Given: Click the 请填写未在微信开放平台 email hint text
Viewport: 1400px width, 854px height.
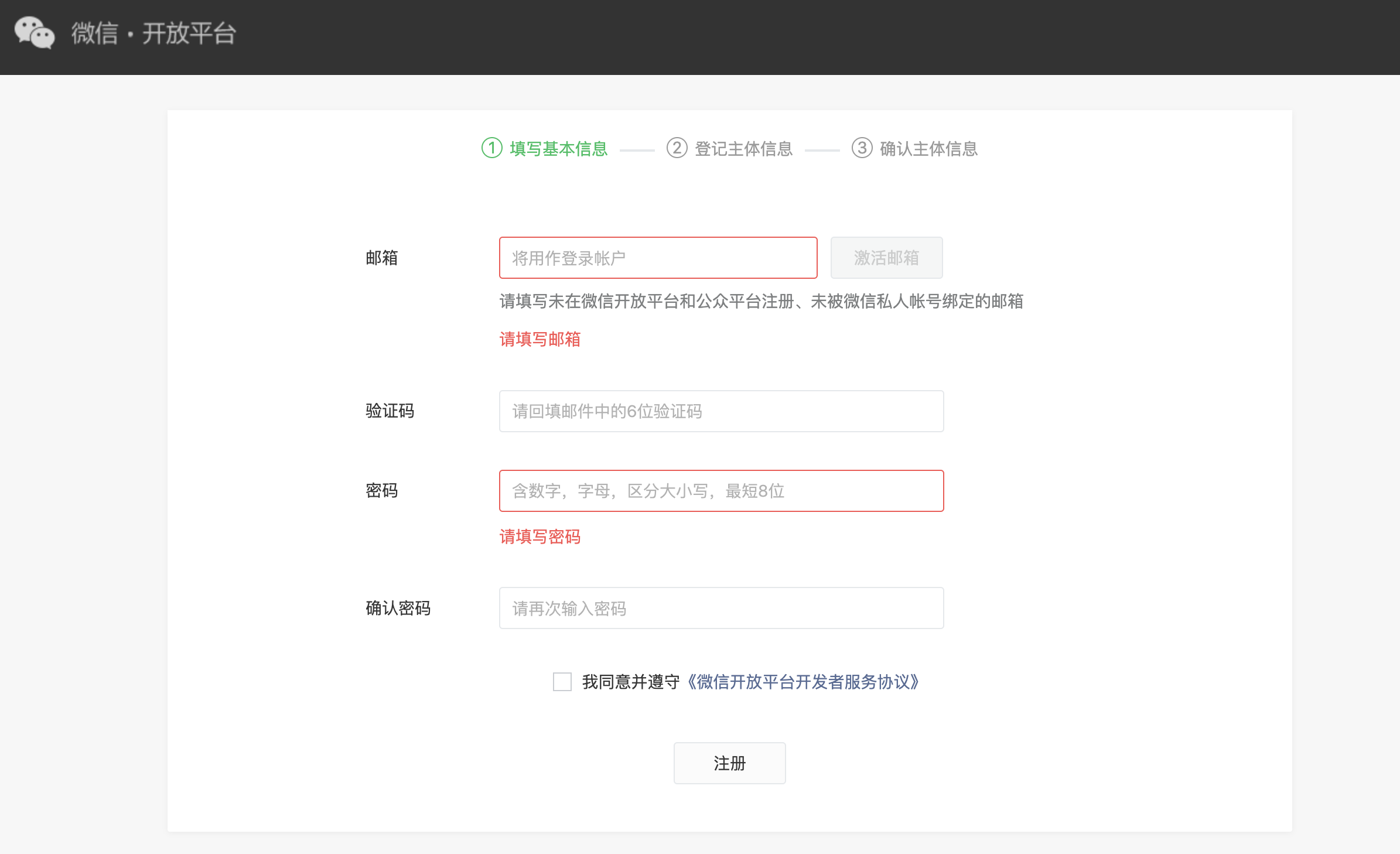Looking at the screenshot, I should pos(762,301).
